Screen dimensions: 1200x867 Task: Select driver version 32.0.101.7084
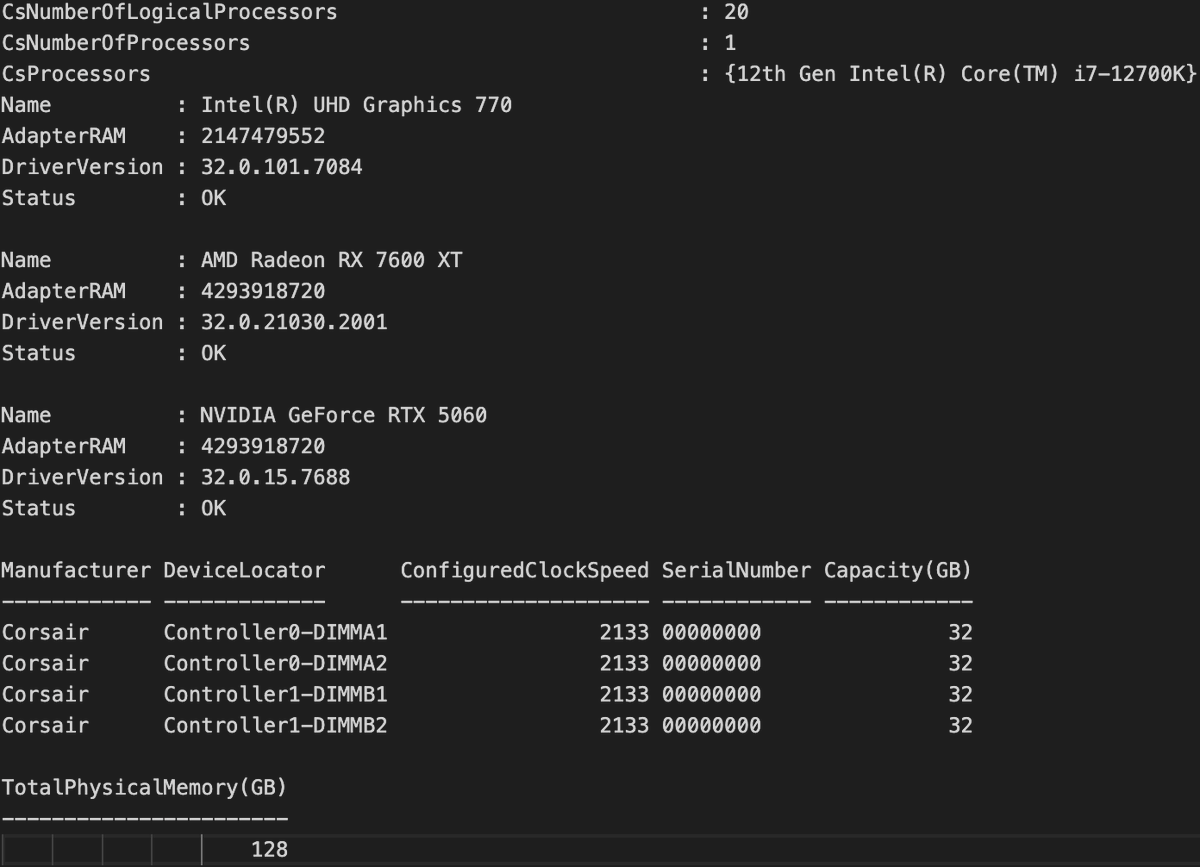tap(282, 168)
